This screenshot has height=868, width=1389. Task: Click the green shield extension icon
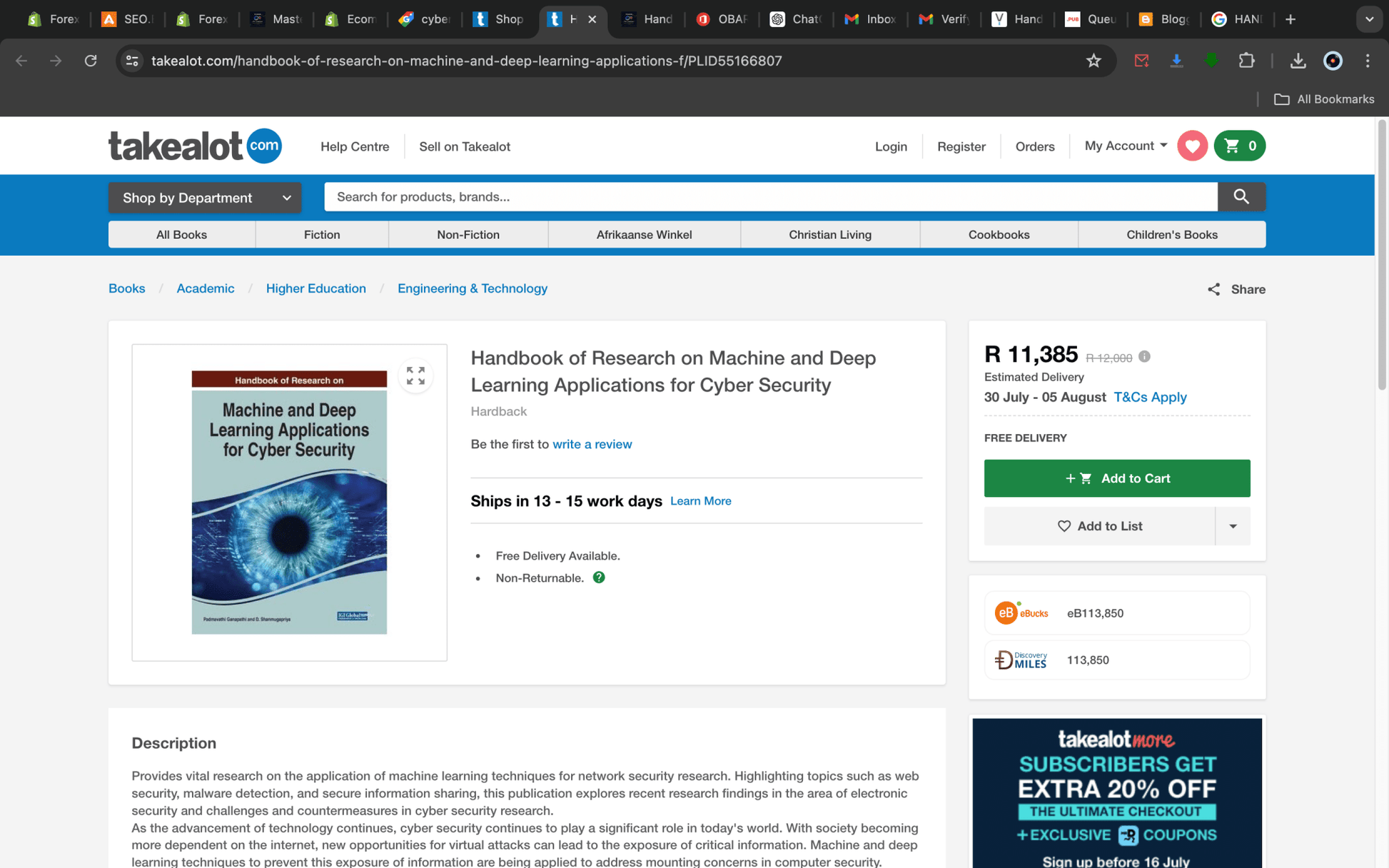tap(1211, 61)
